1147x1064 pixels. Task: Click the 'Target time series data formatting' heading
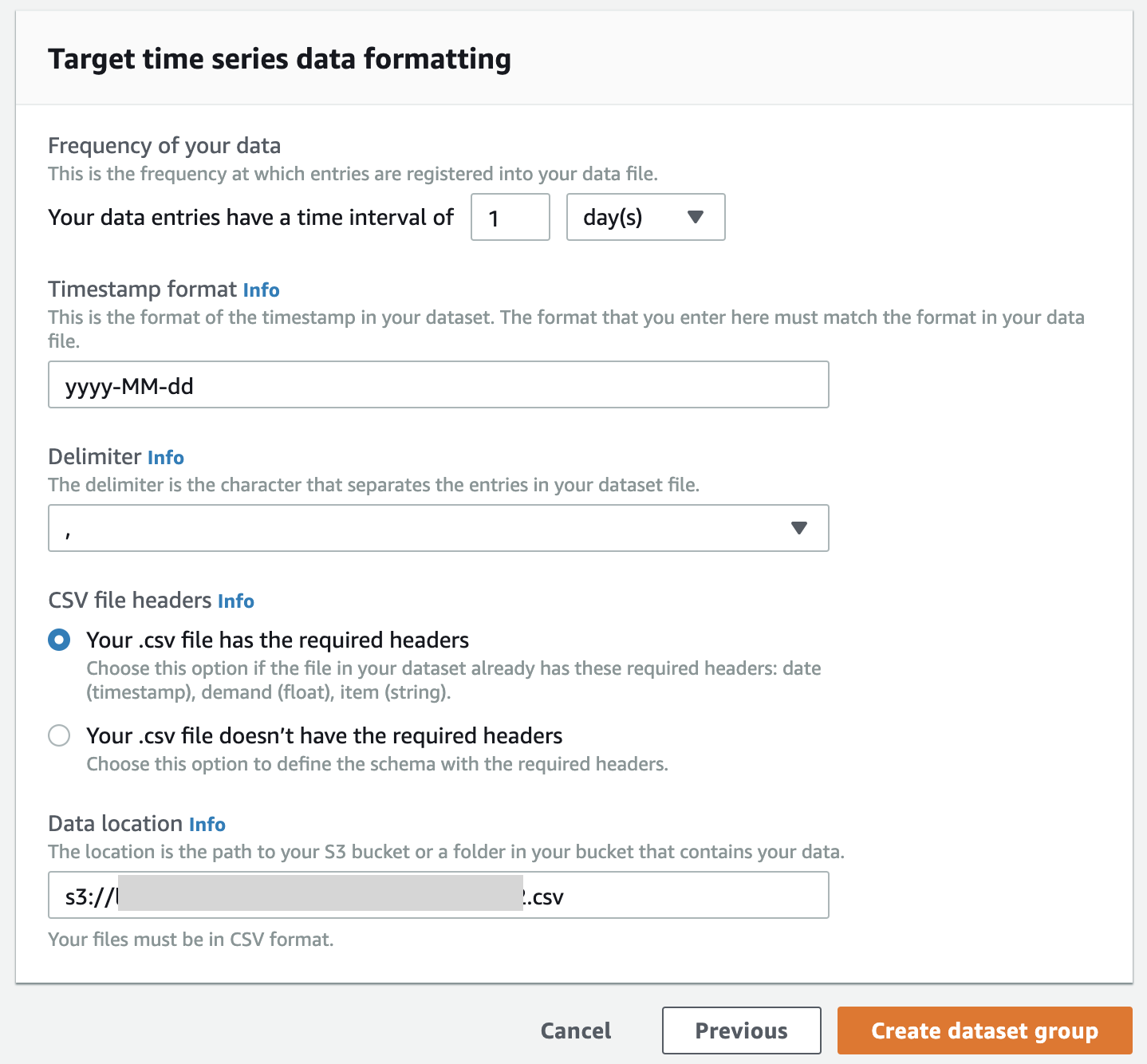[279, 59]
